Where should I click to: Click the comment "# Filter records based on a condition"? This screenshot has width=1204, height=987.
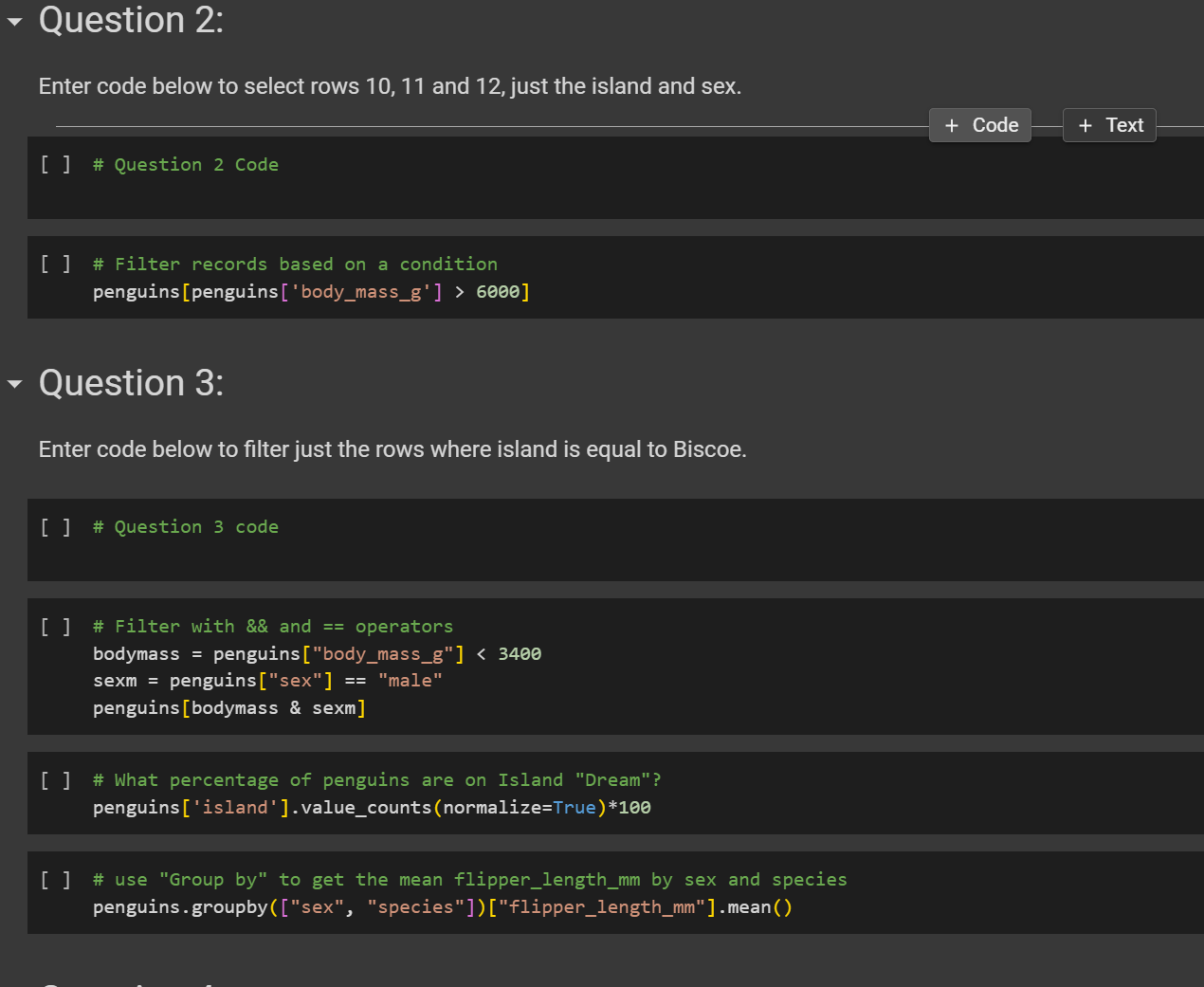click(295, 264)
